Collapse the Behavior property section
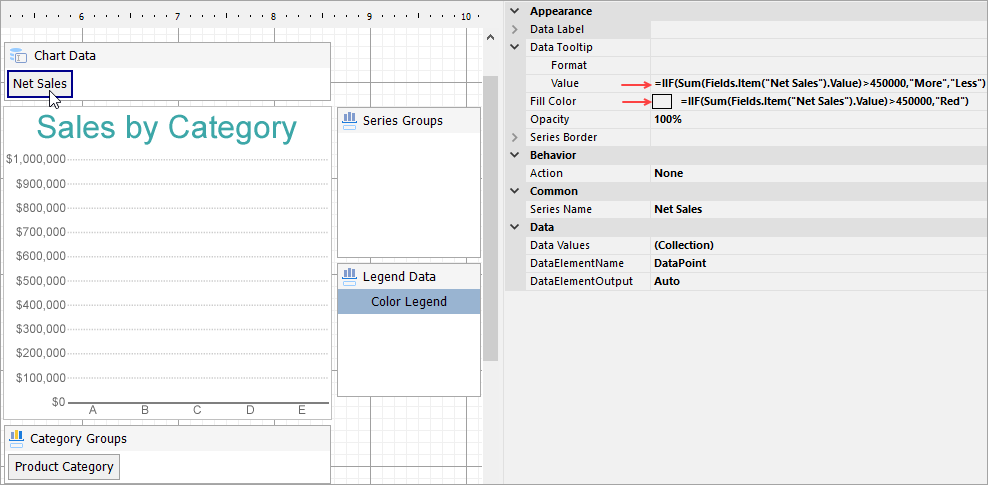The image size is (988, 485). point(515,155)
